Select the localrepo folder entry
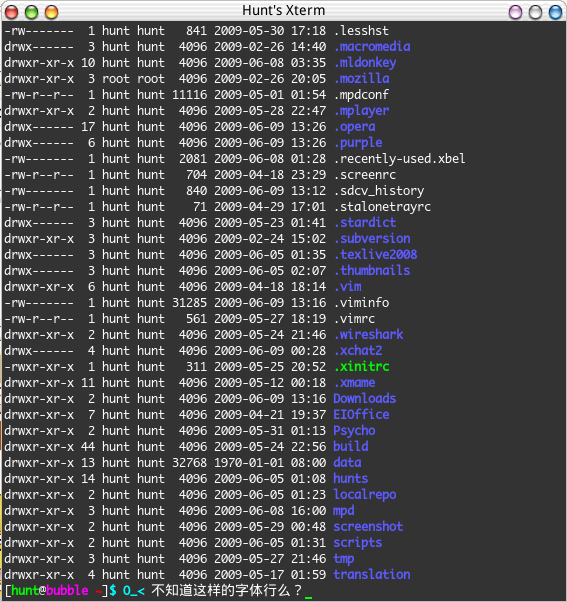567x602 pixels. pos(364,494)
